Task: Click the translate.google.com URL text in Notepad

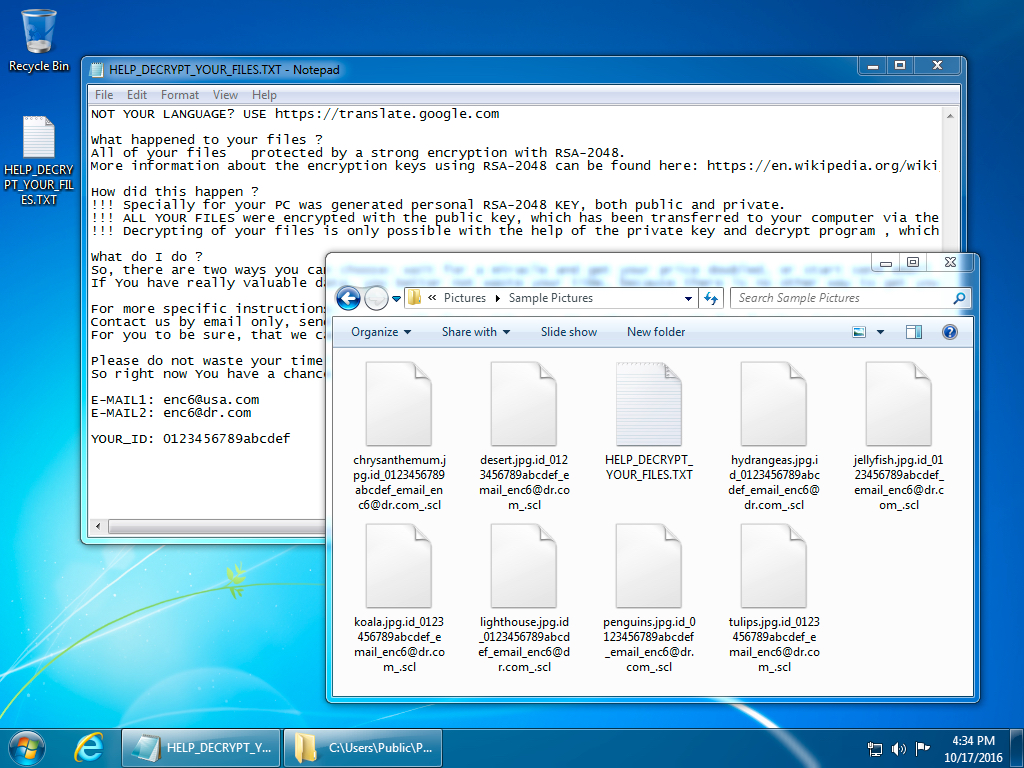Action: pyautogui.click(x=387, y=114)
